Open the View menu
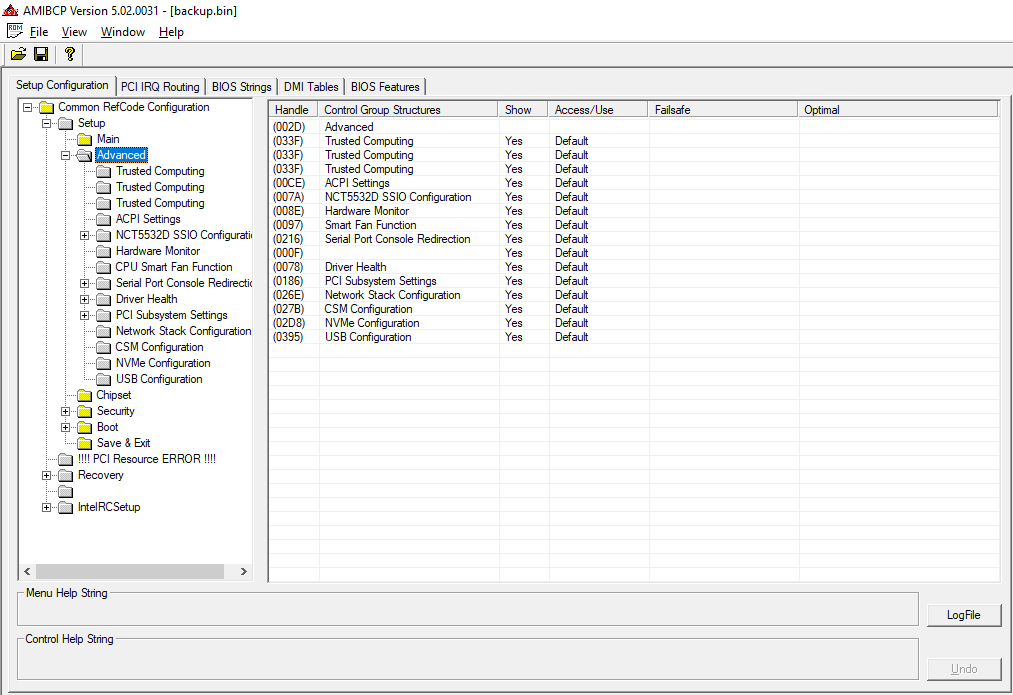 (x=74, y=32)
